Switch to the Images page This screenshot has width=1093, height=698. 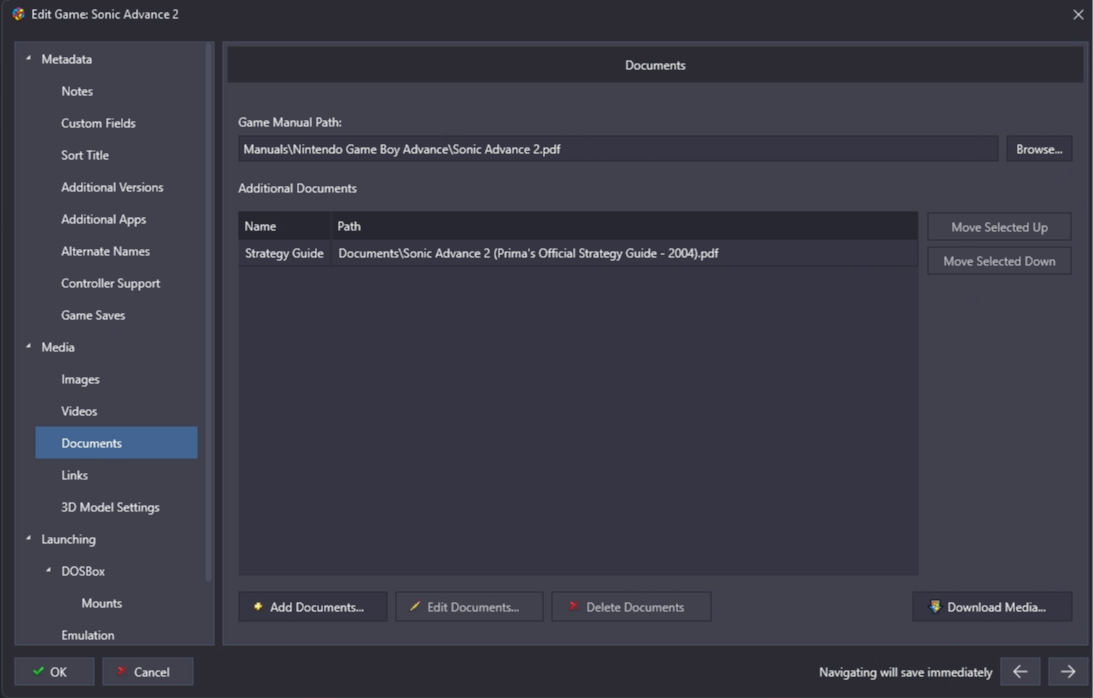point(80,379)
